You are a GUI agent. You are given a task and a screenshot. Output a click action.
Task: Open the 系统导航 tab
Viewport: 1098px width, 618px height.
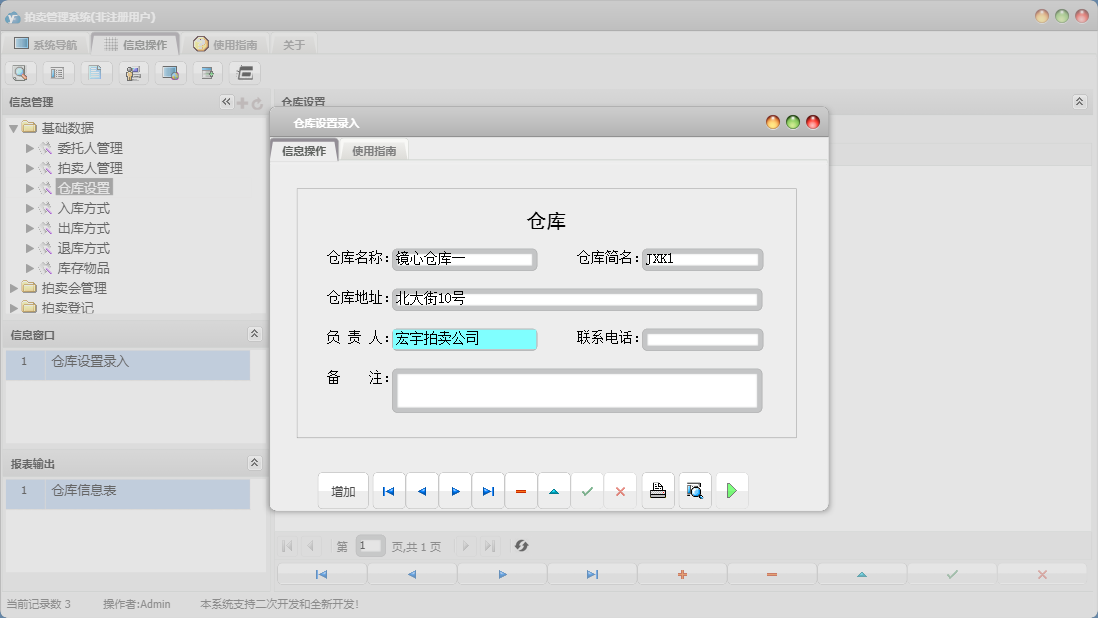(x=48, y=43)
